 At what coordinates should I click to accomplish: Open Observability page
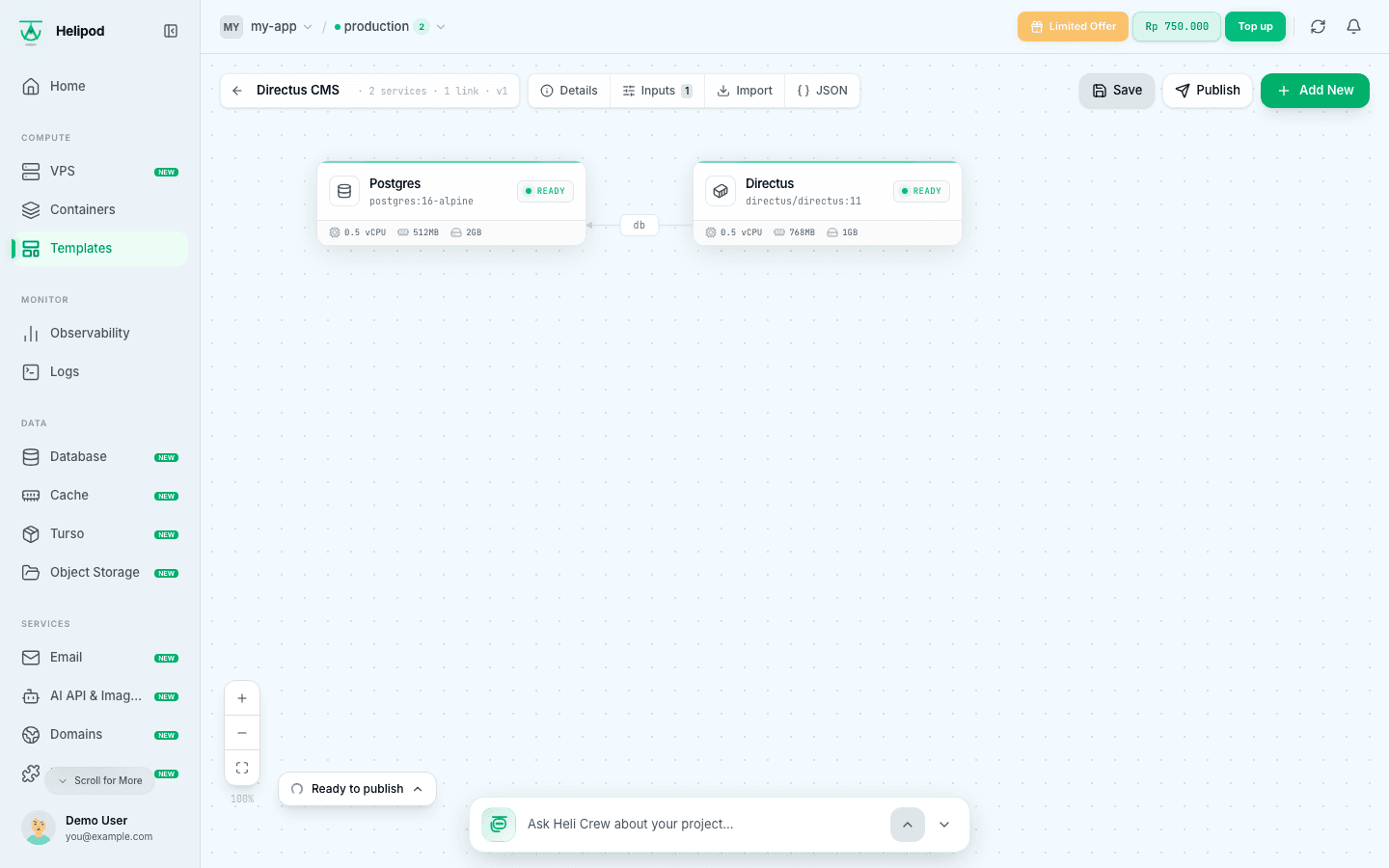pyautogui.click(x=99, y=333)
